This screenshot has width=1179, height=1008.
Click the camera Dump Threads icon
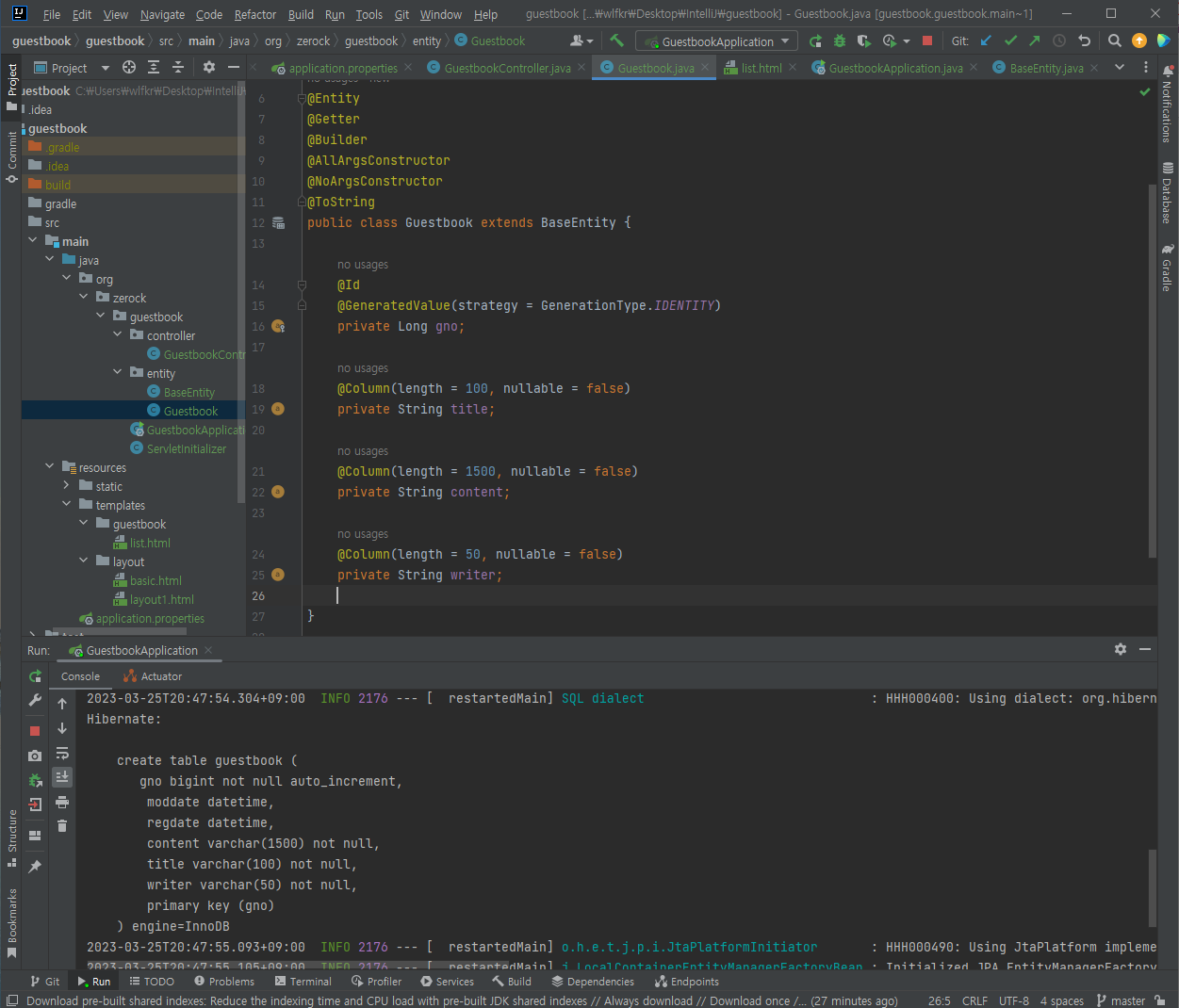coord(35,756)
